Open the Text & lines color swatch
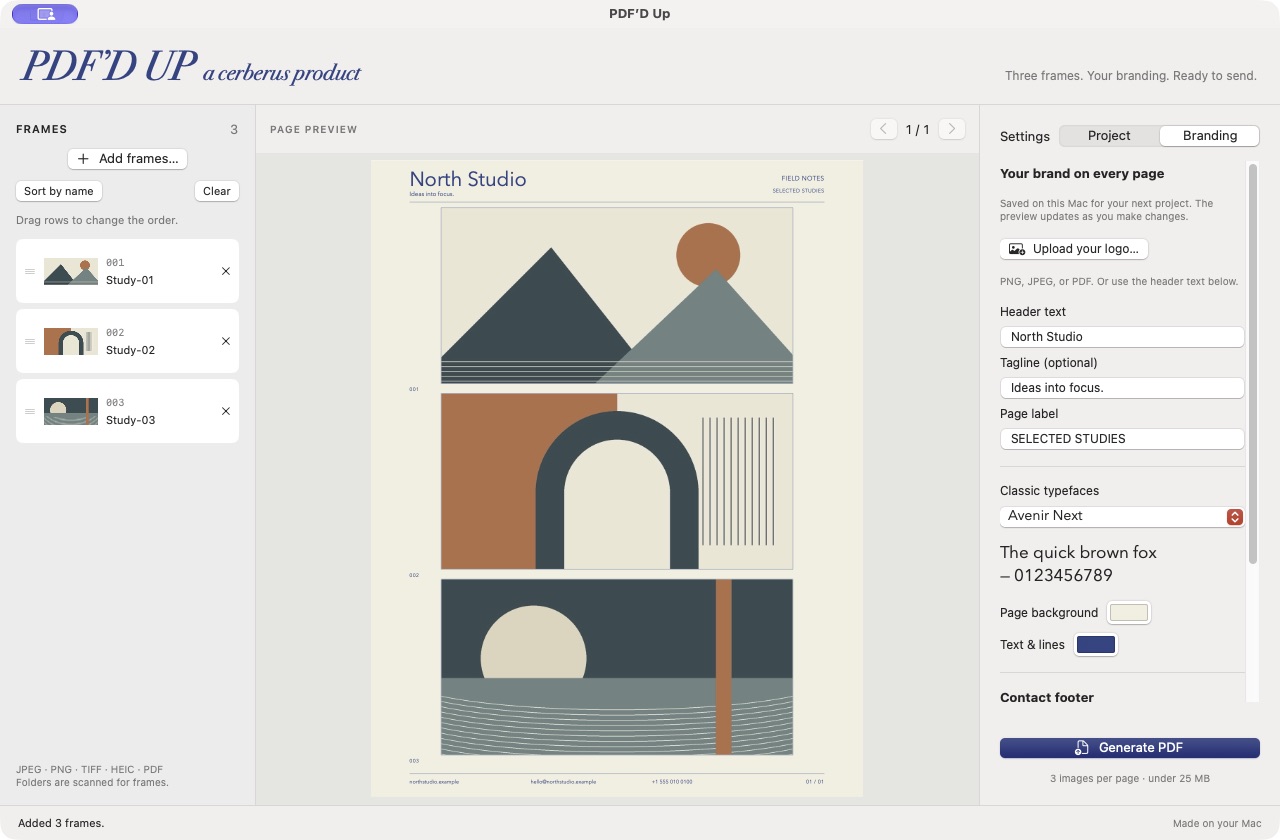Screen dimensions: 1280x840 1096,645
